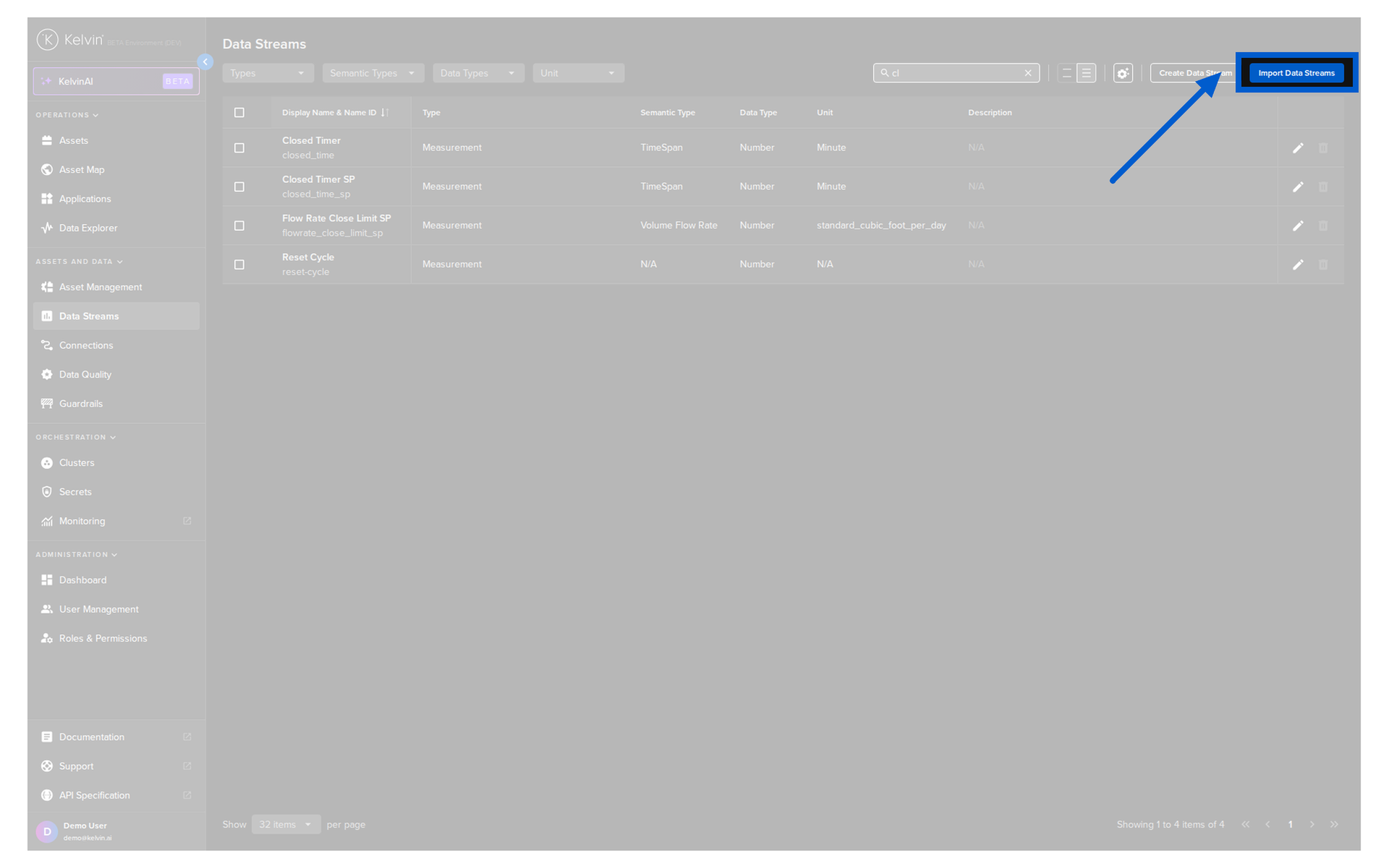This screenshot has width=1389, height=868.
Task: Clear the search field text
Action: point(1027,73)
